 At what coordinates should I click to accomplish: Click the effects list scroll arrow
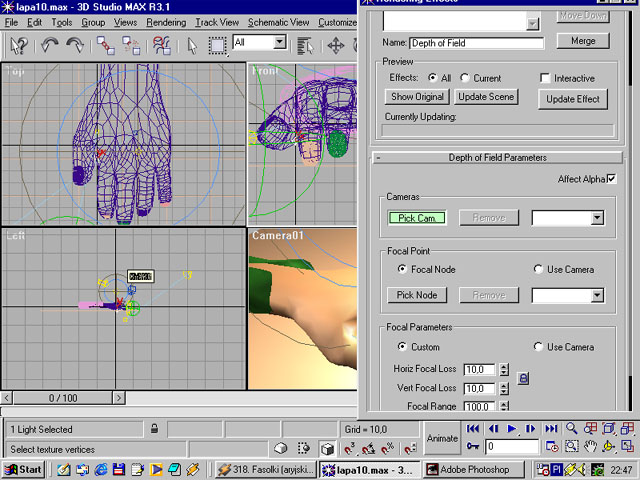pos(532,24)
